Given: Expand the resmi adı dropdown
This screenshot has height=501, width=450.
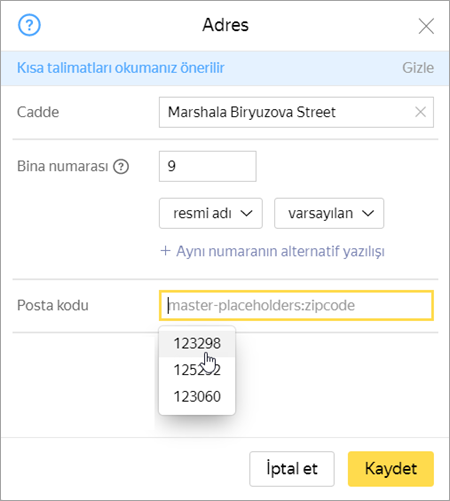Looking at the screenshot, I should click(211, 213).
